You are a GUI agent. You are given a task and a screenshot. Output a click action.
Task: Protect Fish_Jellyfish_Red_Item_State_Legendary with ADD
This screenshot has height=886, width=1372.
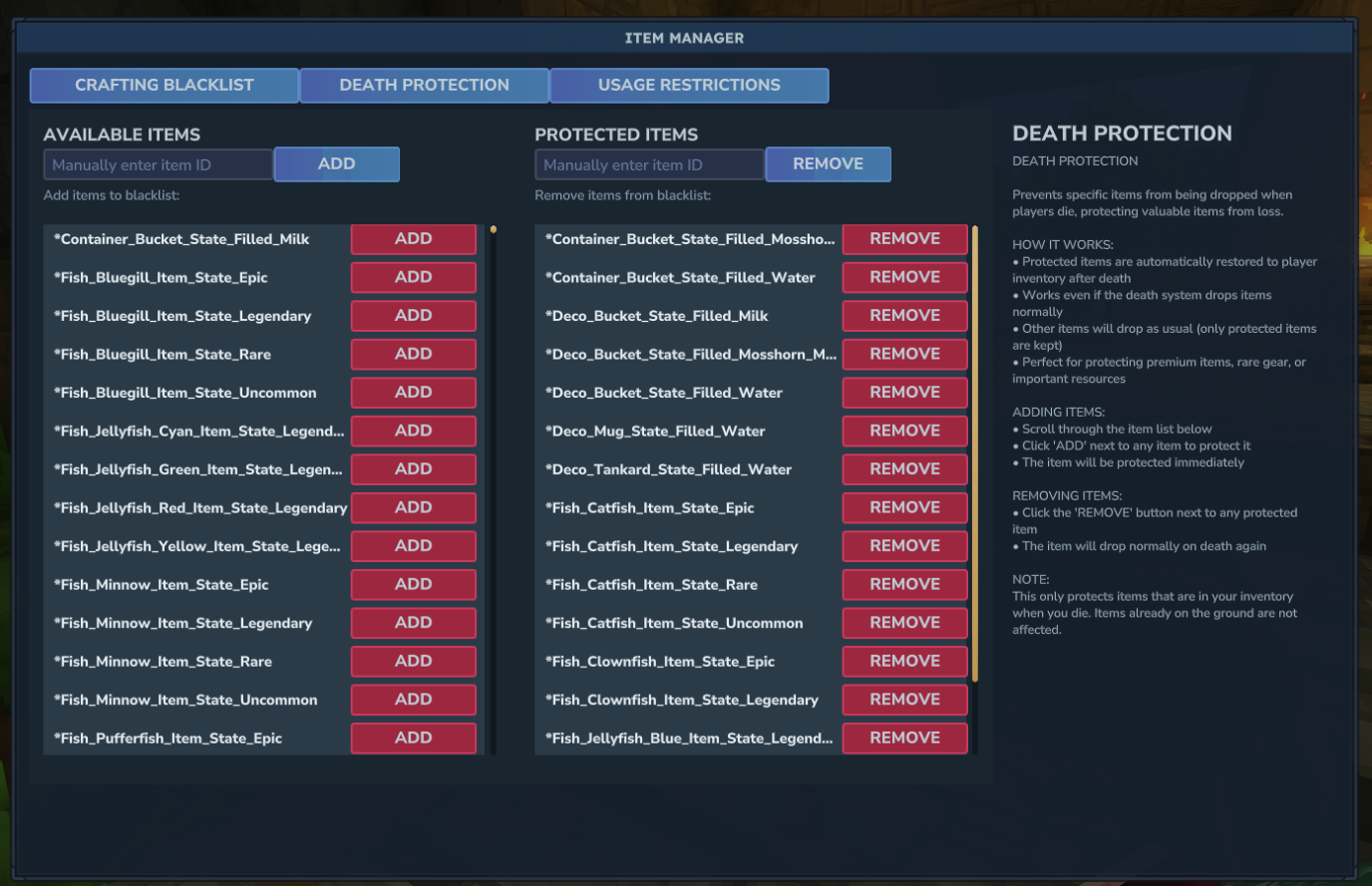[413, 507]
